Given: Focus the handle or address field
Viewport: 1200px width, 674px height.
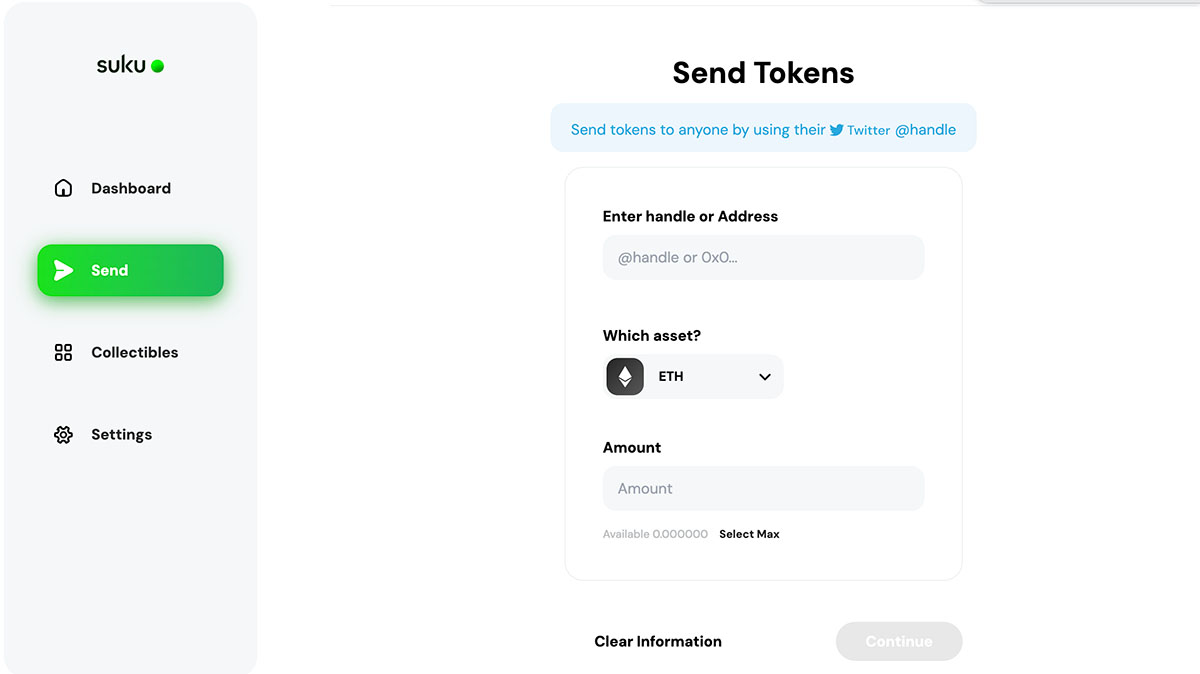Looking at the screenshot, I should [763, 257].
